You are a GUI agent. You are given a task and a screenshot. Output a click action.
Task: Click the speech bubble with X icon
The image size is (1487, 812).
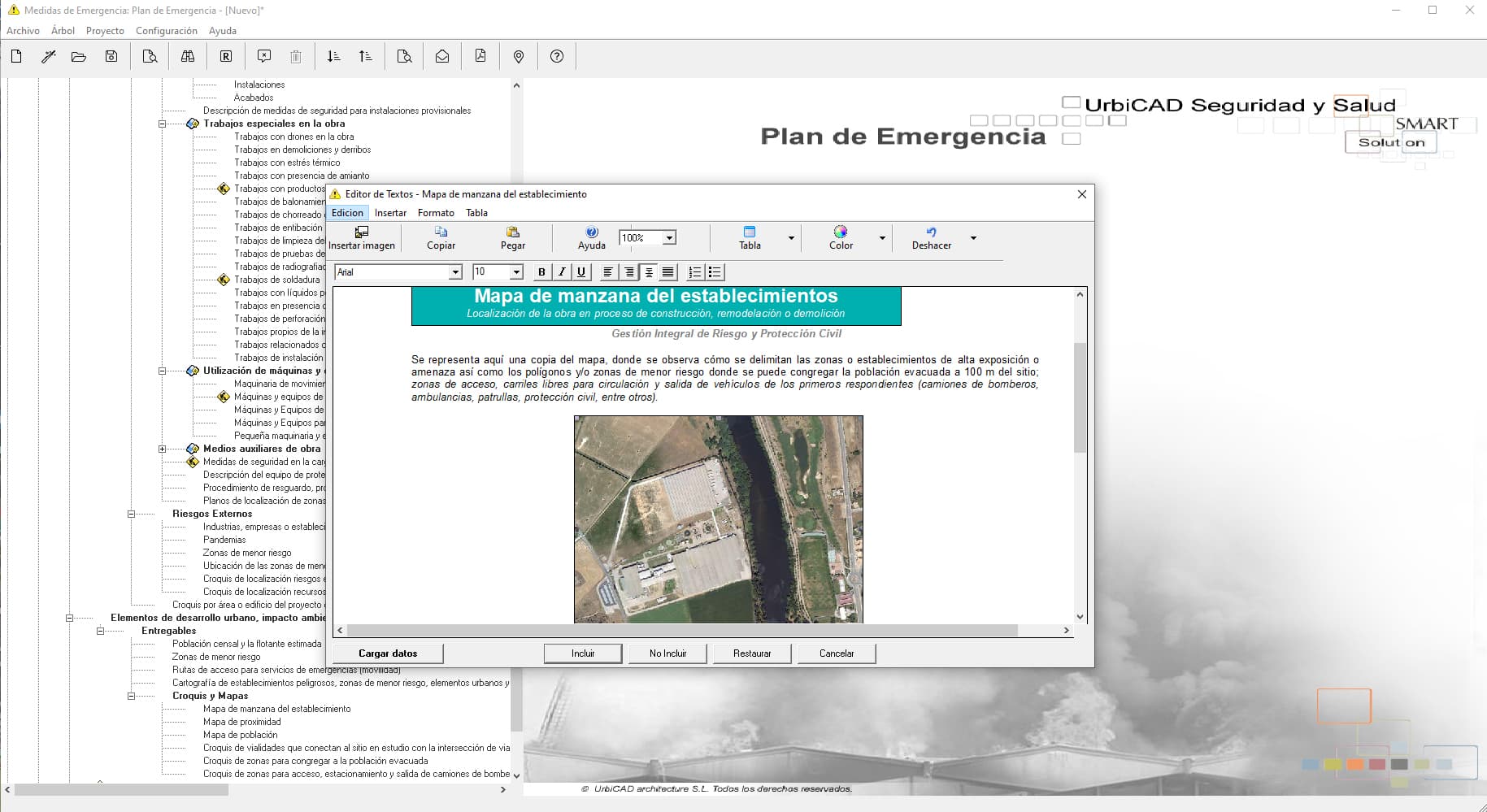point(264,56)
